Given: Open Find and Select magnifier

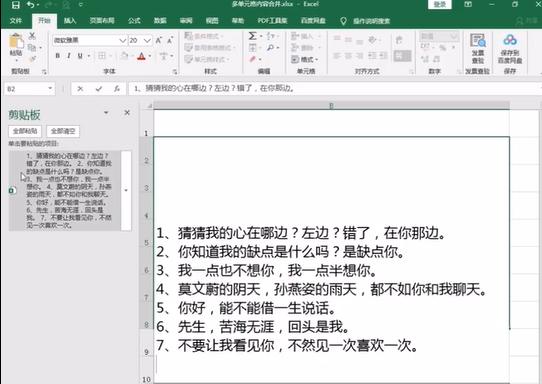Looking at the screenshot, I should pos(271,47).
